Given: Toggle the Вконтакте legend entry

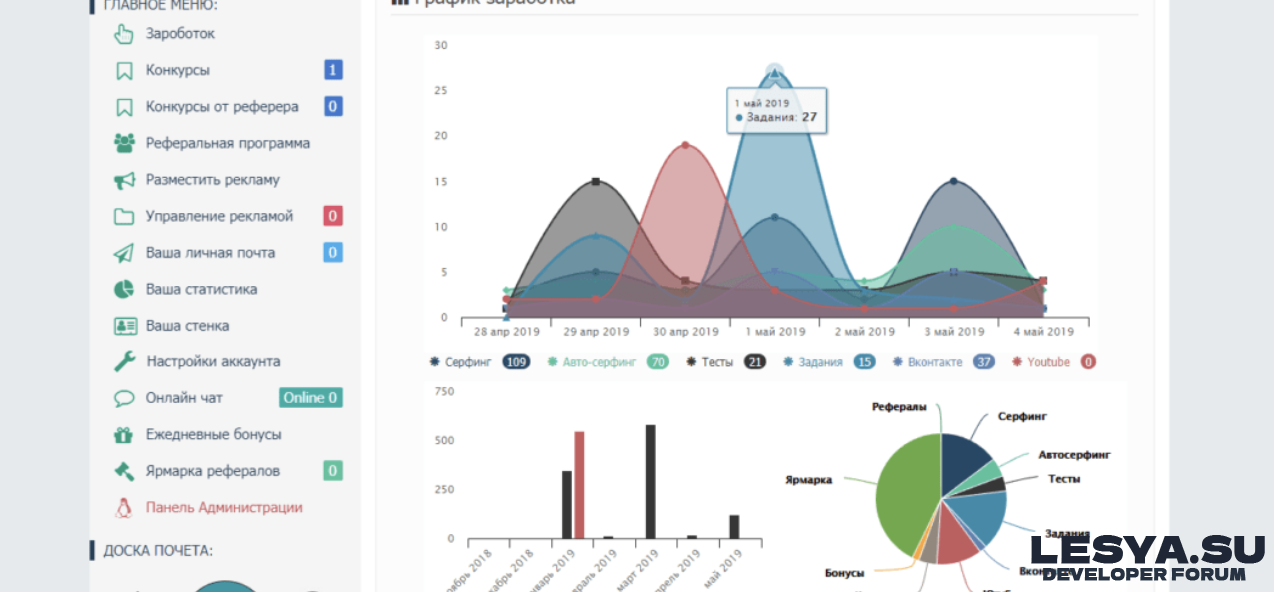Looking at the screenshot, I should pos(929,362).
